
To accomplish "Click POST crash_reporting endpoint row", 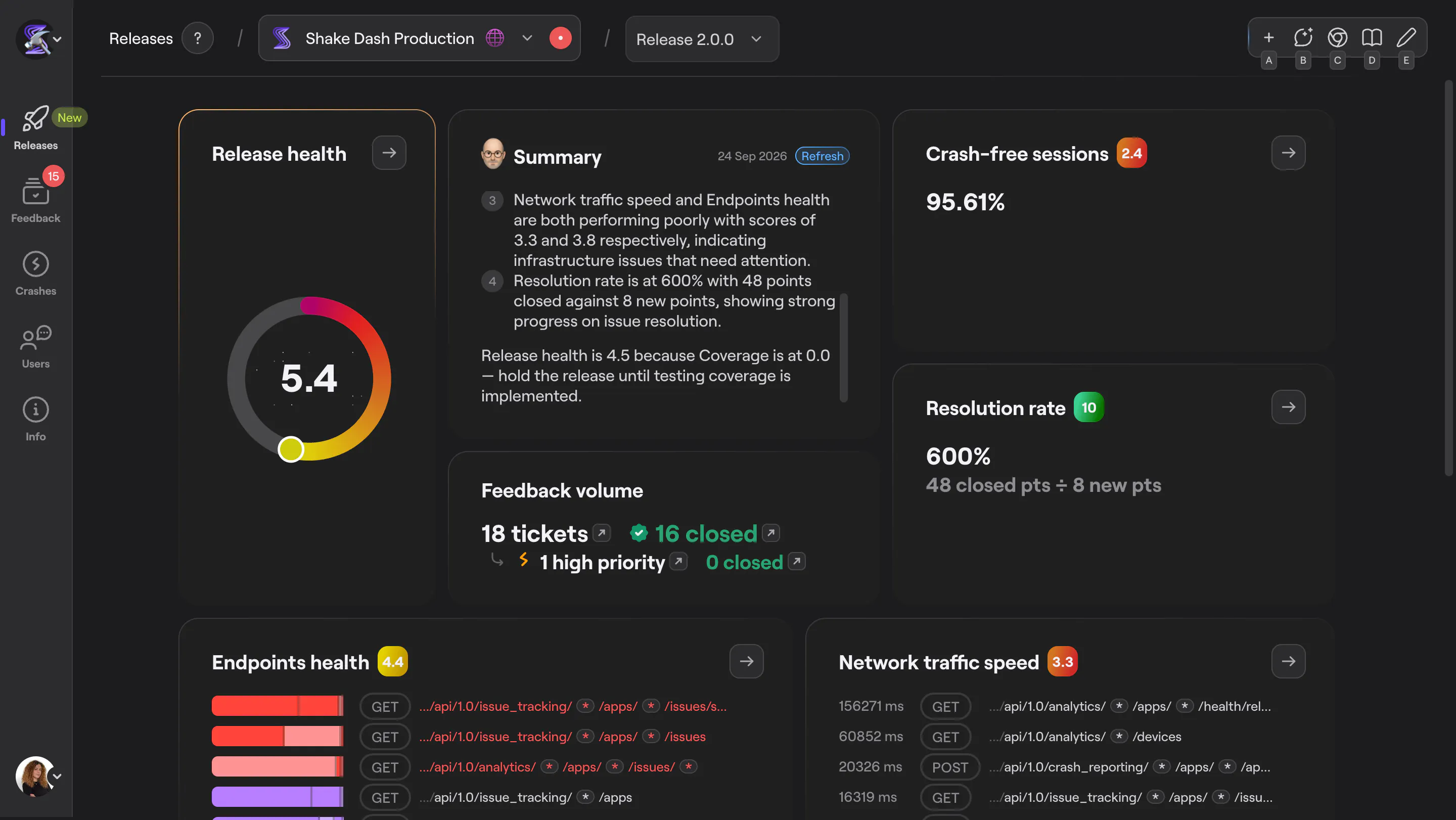I will pyautogui.click(x=1055, y=767).
